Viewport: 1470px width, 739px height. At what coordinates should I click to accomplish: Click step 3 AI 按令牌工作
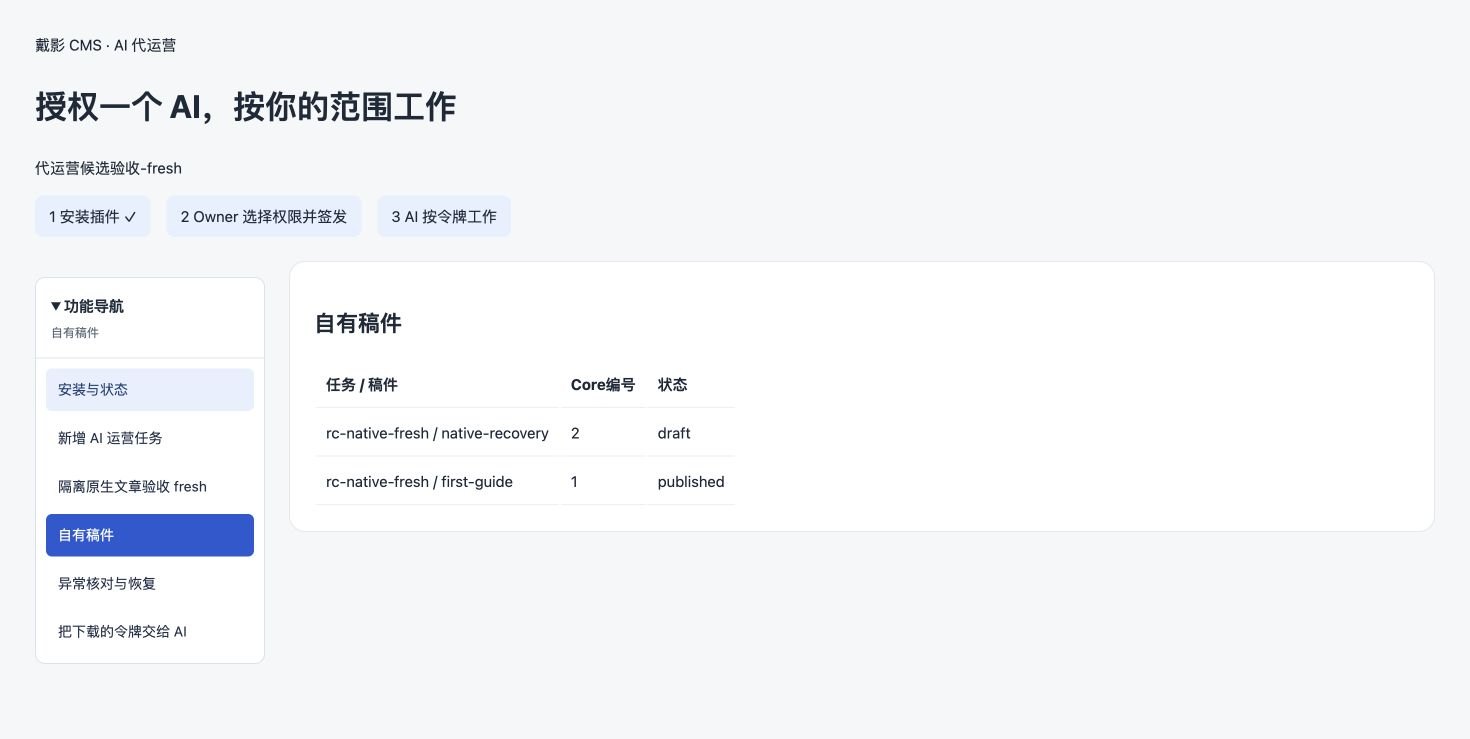(444, 216)
